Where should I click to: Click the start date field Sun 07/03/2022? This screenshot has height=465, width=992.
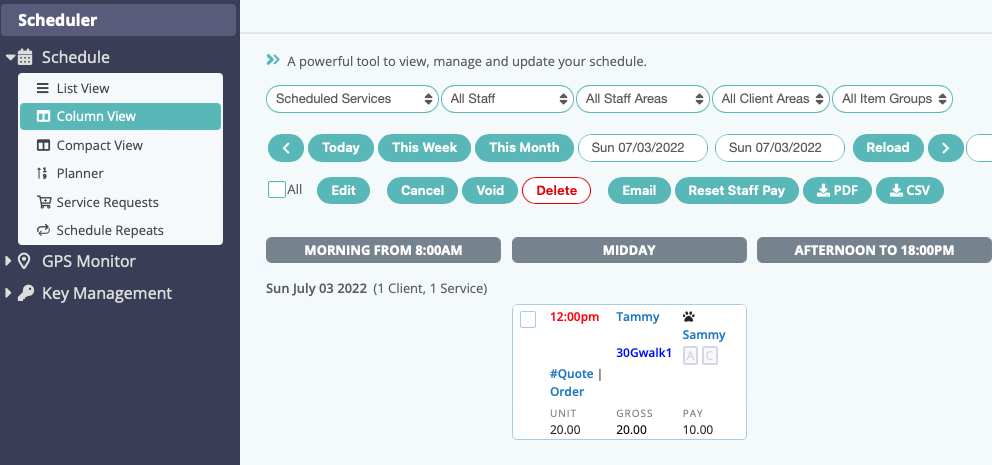(643, 148)
